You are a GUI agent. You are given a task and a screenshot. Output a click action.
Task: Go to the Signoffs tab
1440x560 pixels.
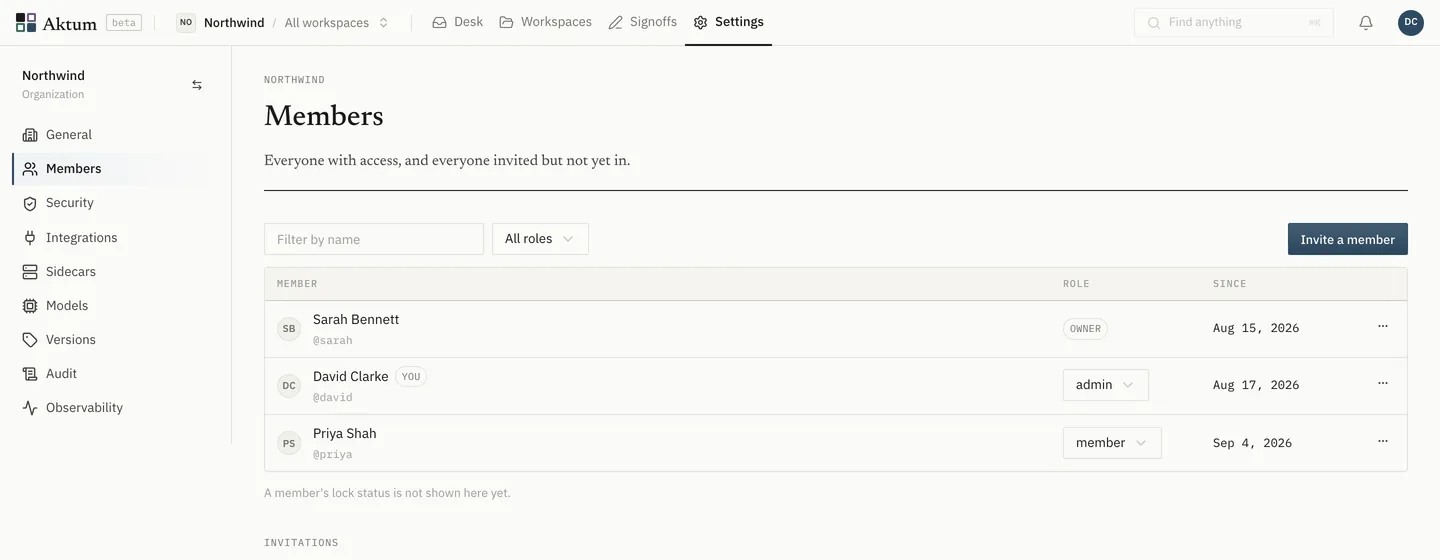(x=643, y=22)
